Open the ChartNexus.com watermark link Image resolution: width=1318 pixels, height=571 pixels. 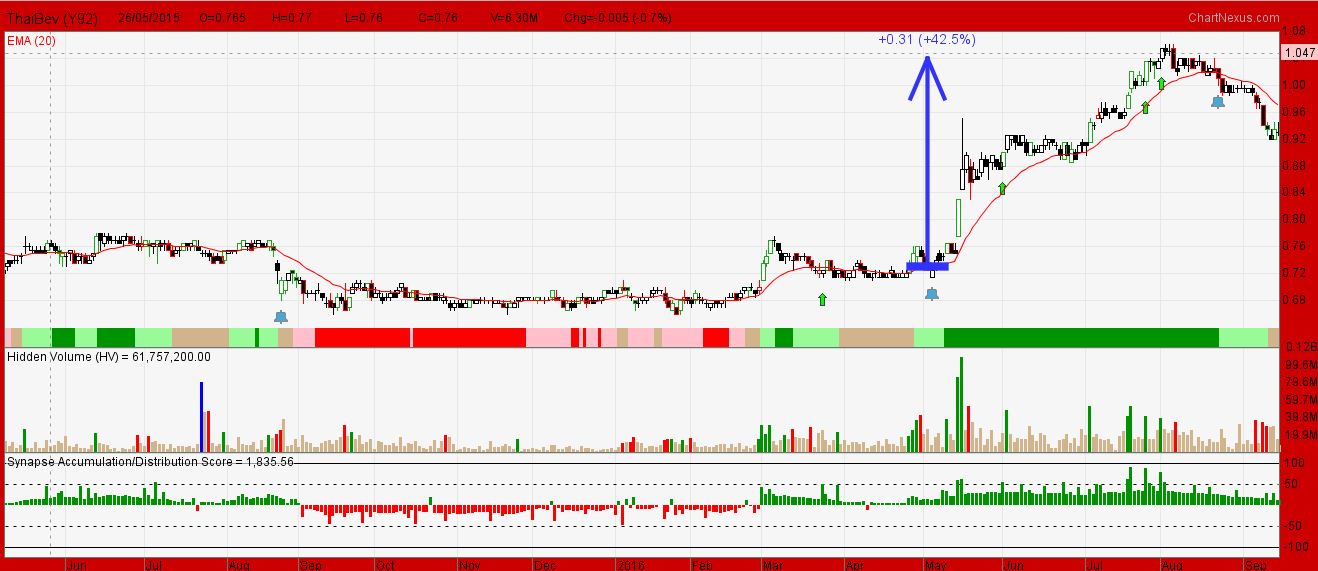(x=1233, y=17)
